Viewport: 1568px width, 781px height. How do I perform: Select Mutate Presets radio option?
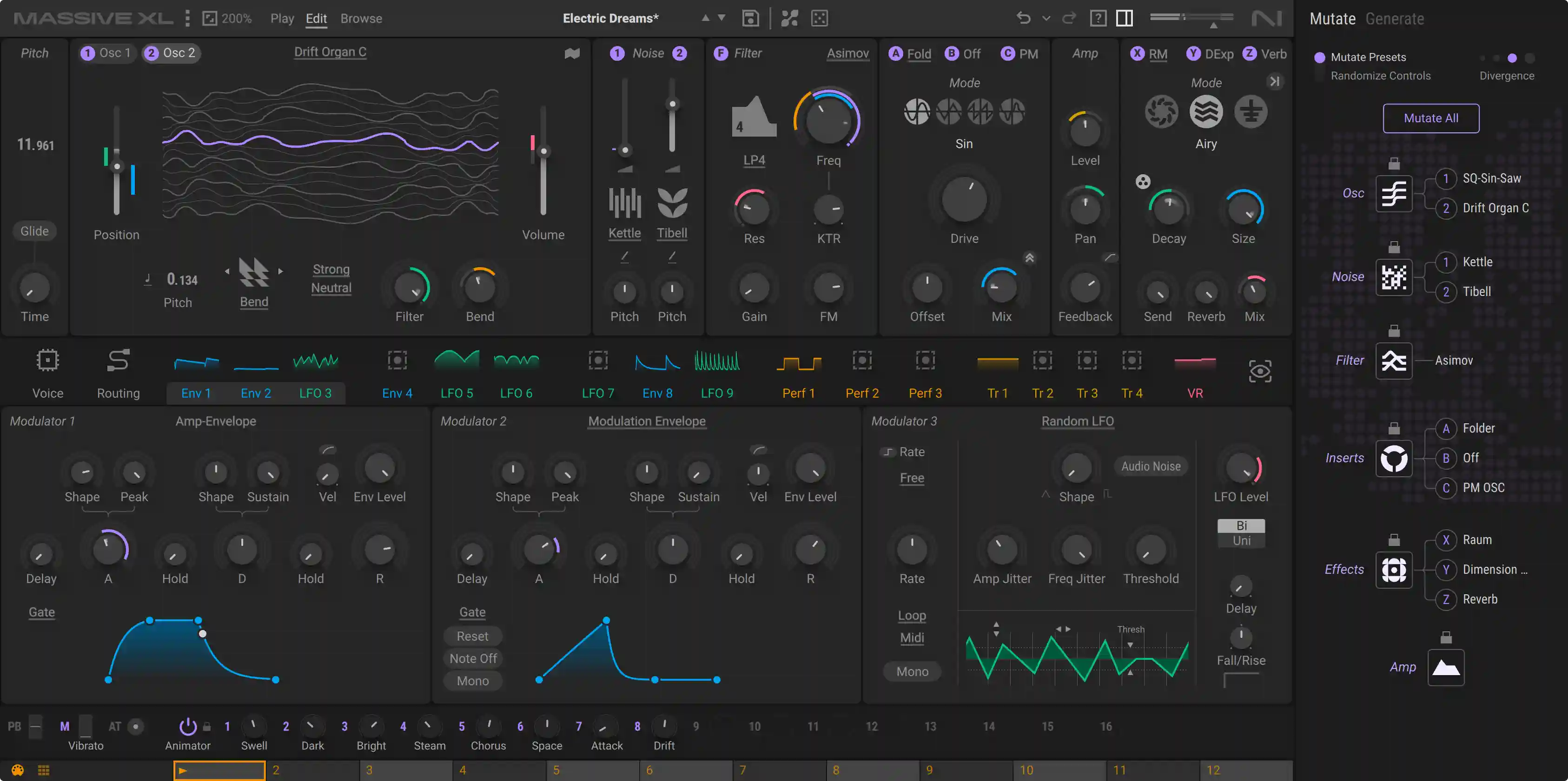click(x=1320, y=57)
